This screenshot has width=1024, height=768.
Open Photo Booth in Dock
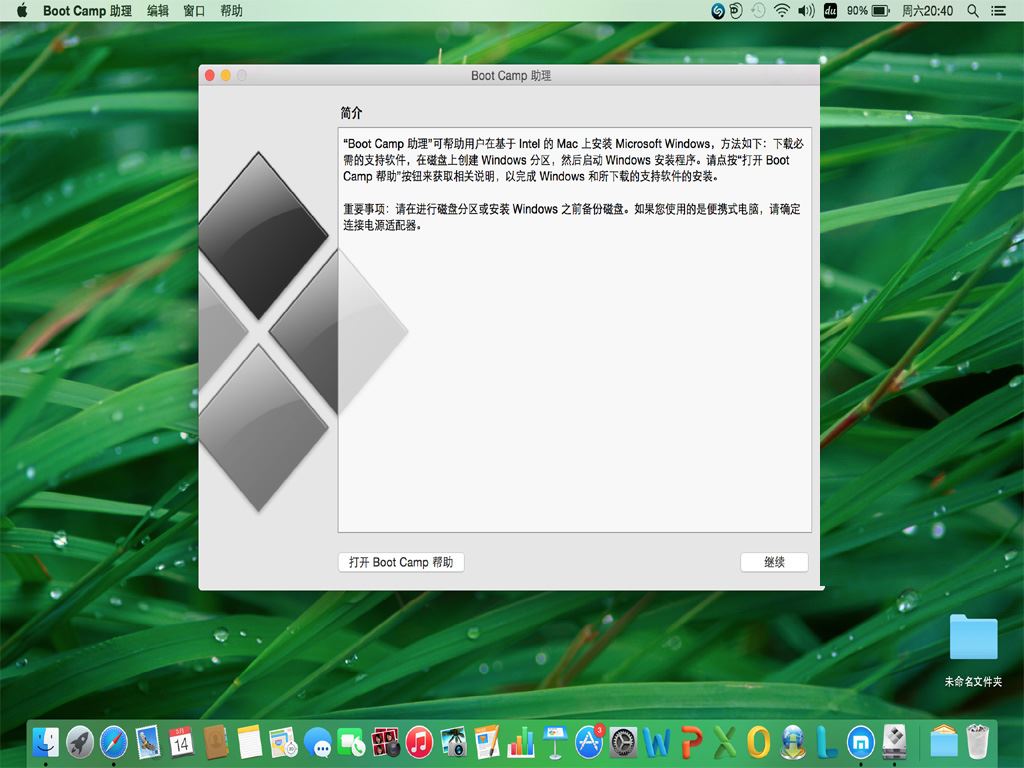pyautogui.click(x=385, y=742)
